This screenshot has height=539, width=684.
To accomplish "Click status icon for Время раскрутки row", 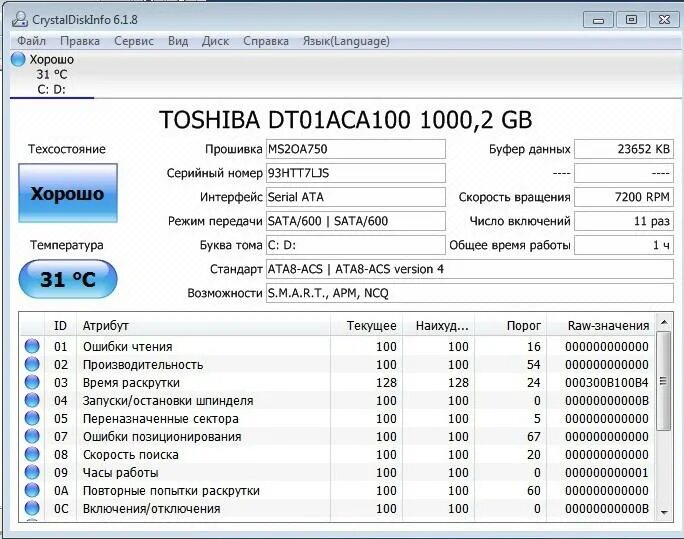I will [32, 382].
